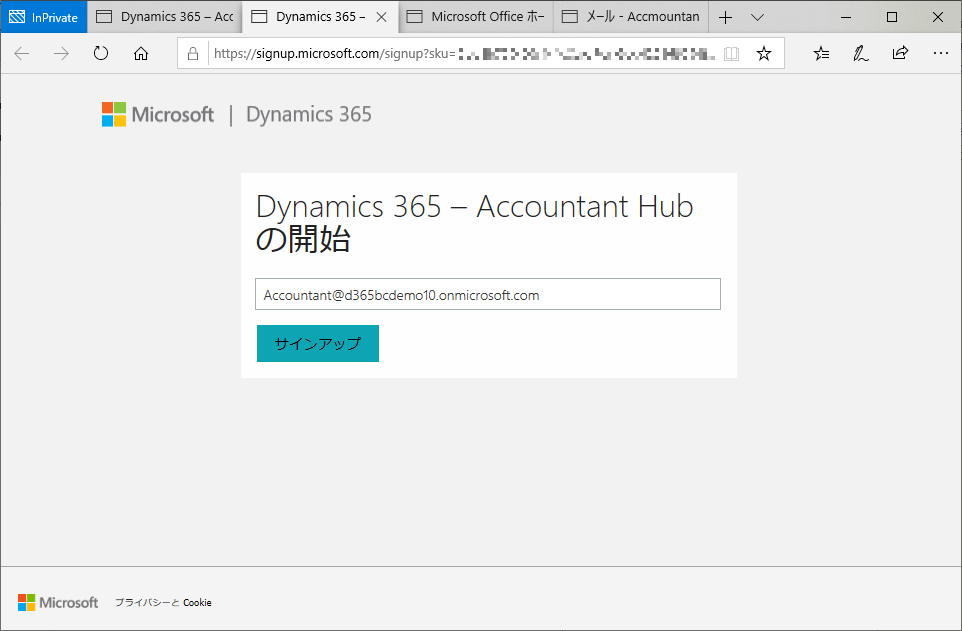Image resolution: width=962 pixels, height=631 pixels.
Task: Open the browser home page
Action: point(141,54)
